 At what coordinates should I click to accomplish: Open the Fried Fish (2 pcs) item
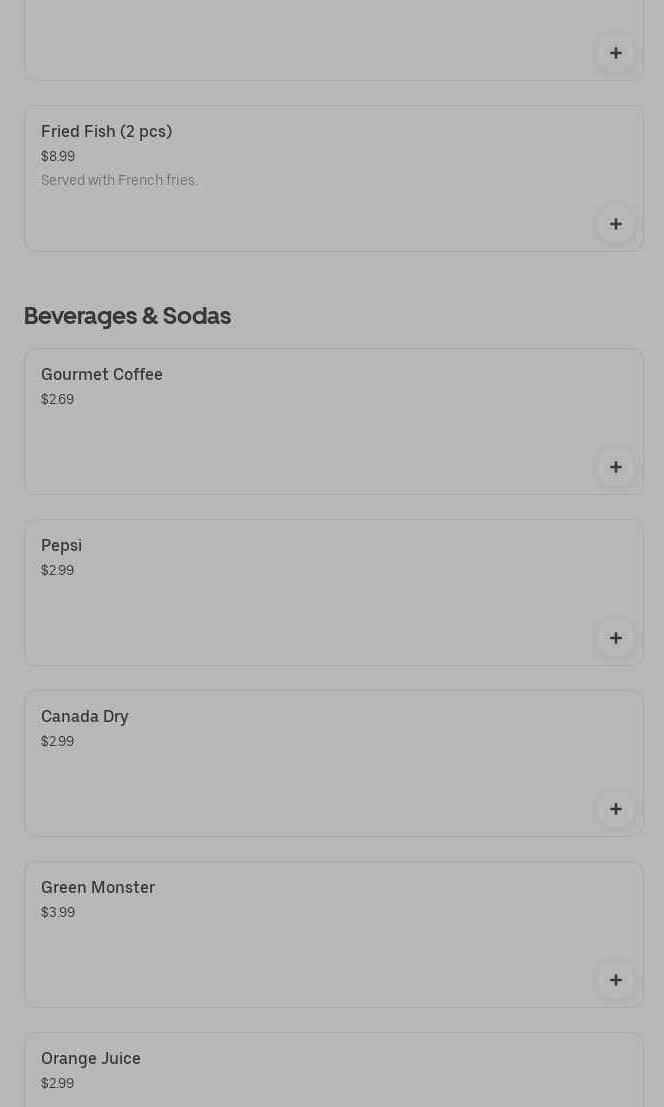point(106,132)
